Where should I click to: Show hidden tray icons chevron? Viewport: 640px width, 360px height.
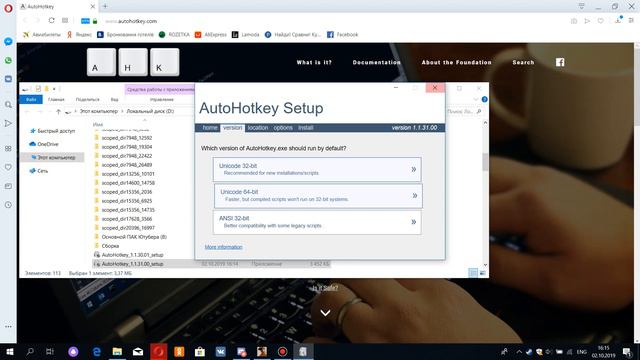tap(519, 351)
